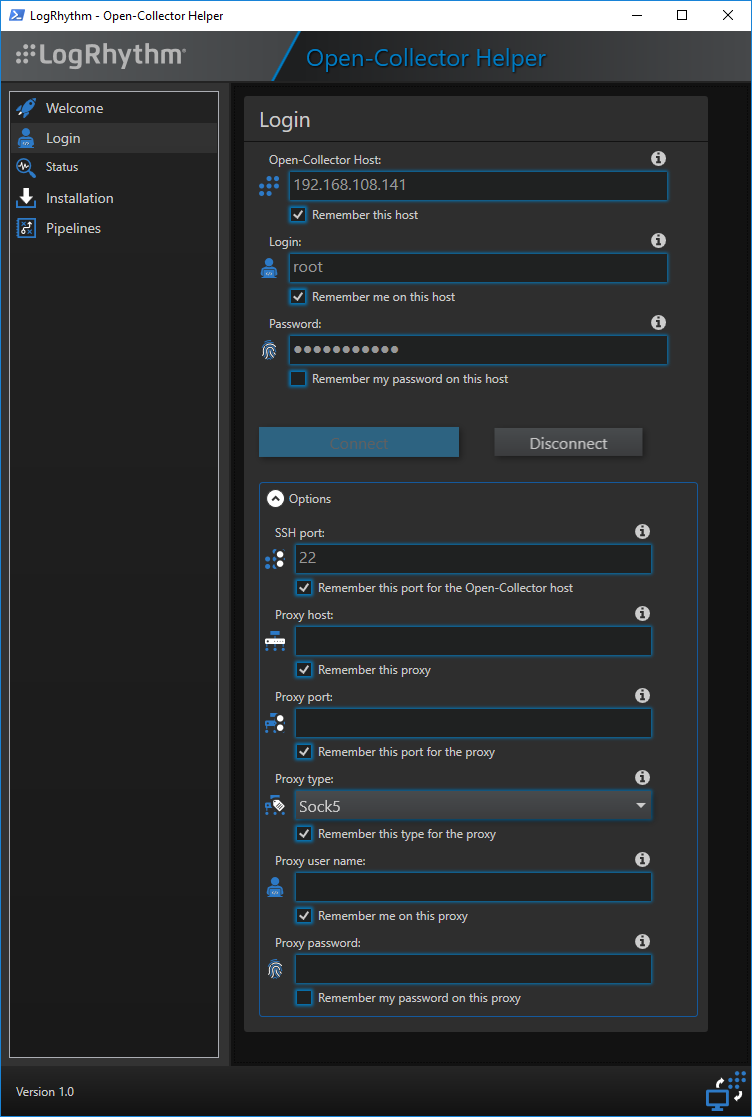The width and height of the screenshot is (752, 1117).
Task: Click the tag icon beside Proxy type
Action: click(x=275, y=806)
